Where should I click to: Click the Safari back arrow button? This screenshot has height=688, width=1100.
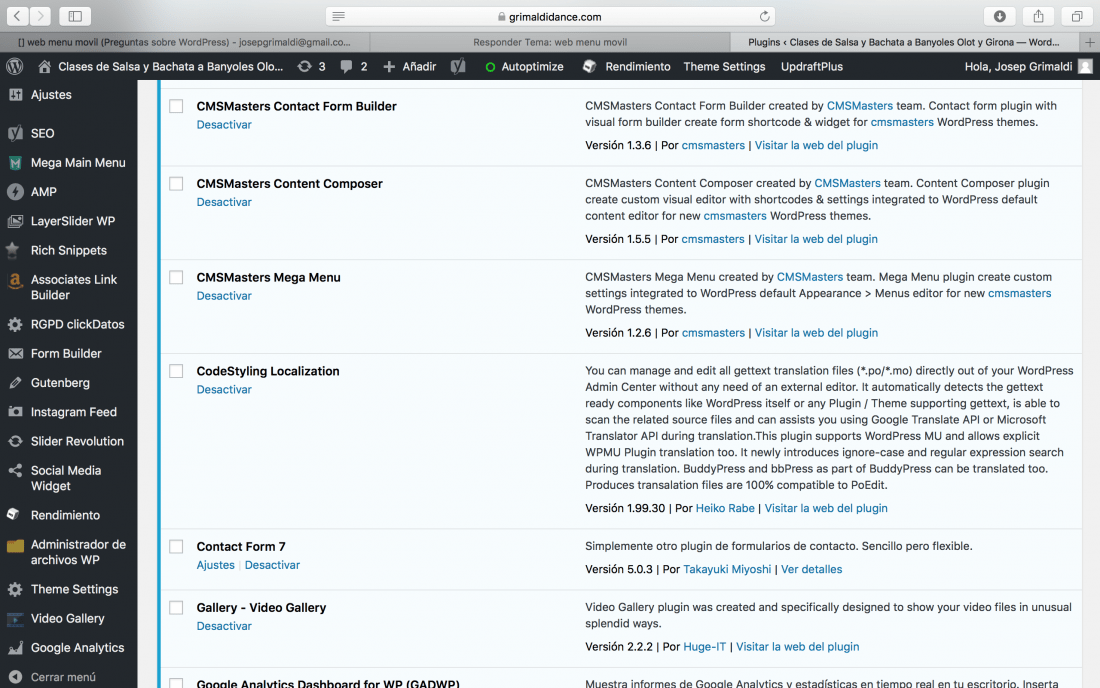click(x=18, y=15)
